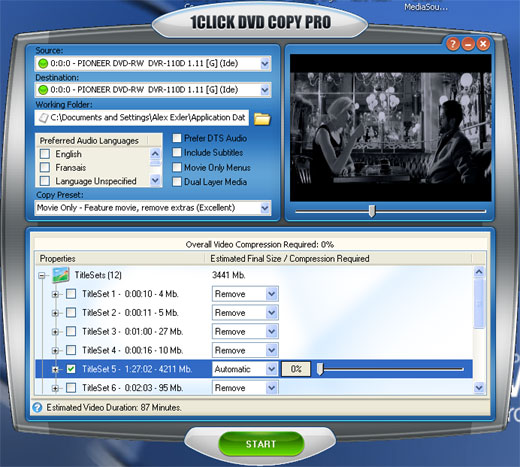Check the Include Subtitles option
The image size is (520, 467).
(x=177, y=153)
